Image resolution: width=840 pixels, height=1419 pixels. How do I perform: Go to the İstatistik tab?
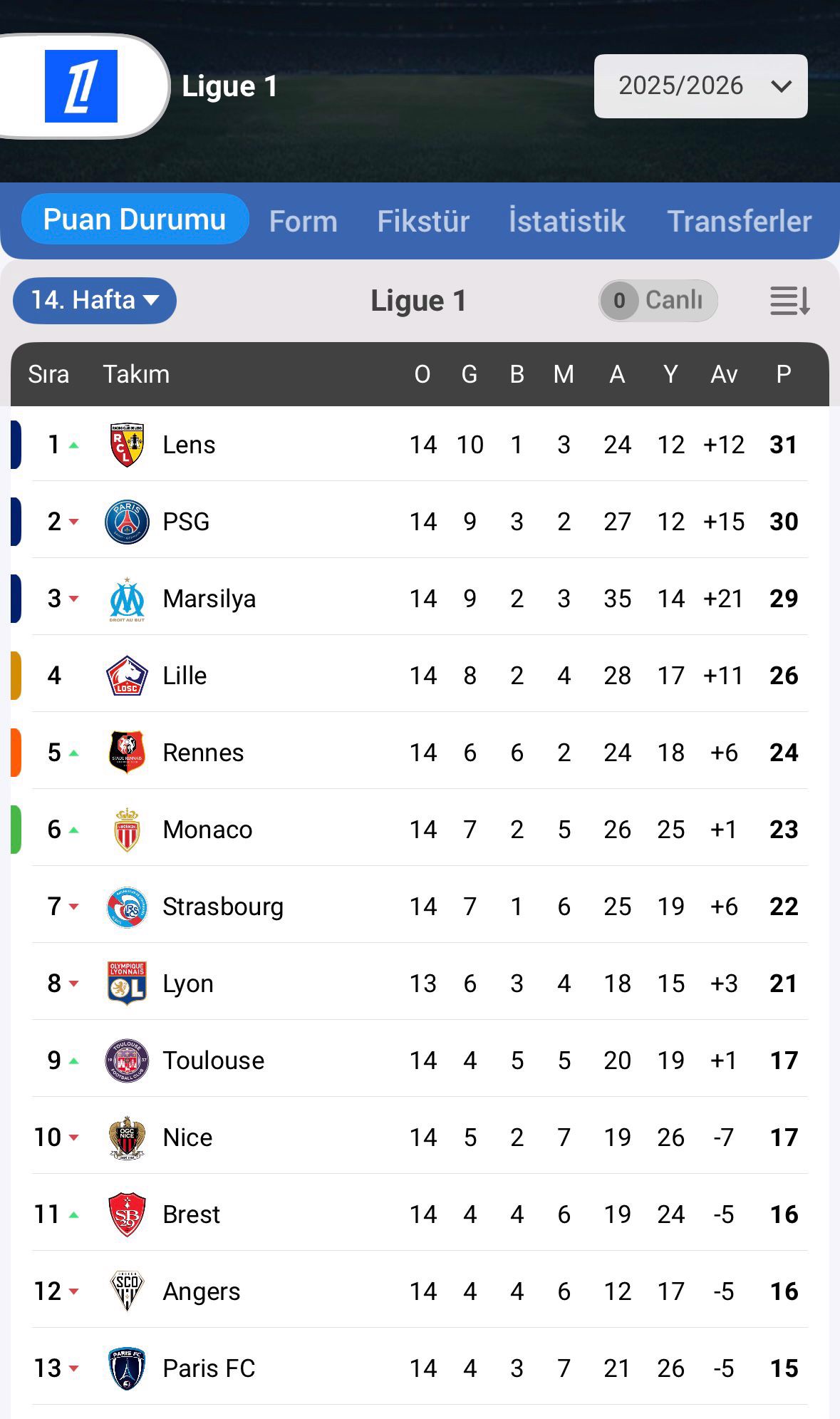(567, 221)
